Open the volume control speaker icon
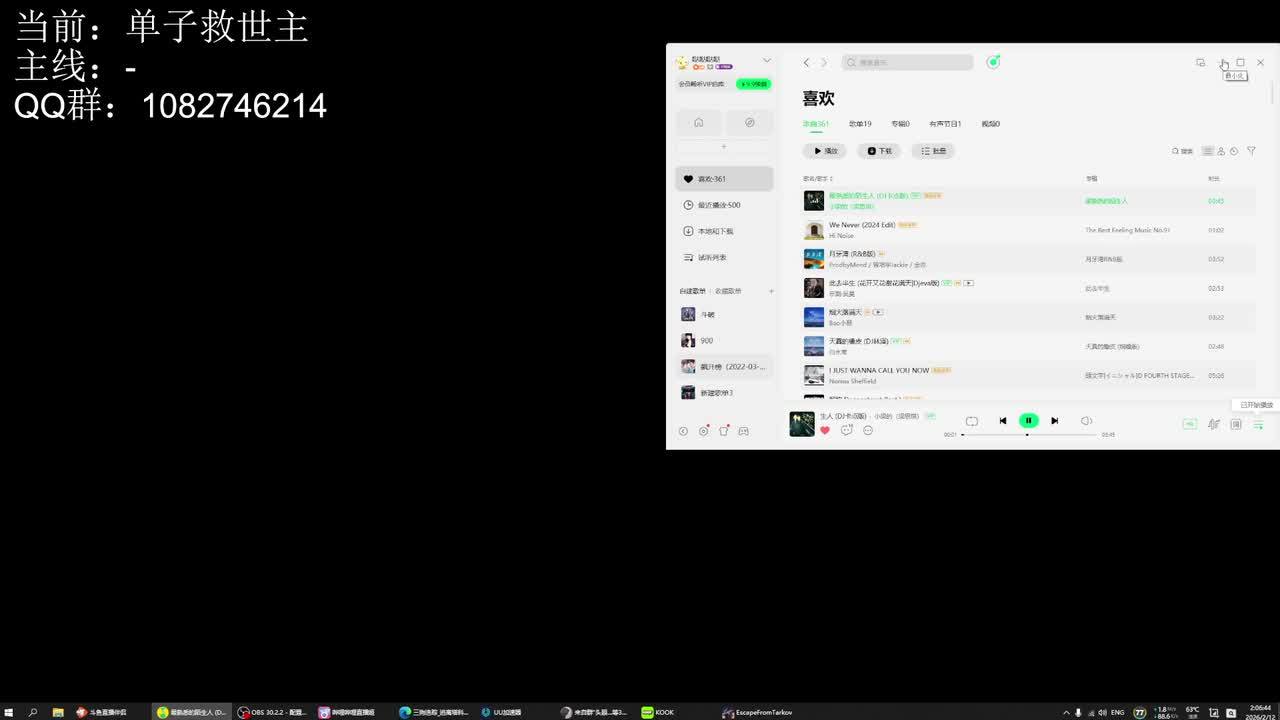1280x720 pixels. click(x=1086, y=421)
